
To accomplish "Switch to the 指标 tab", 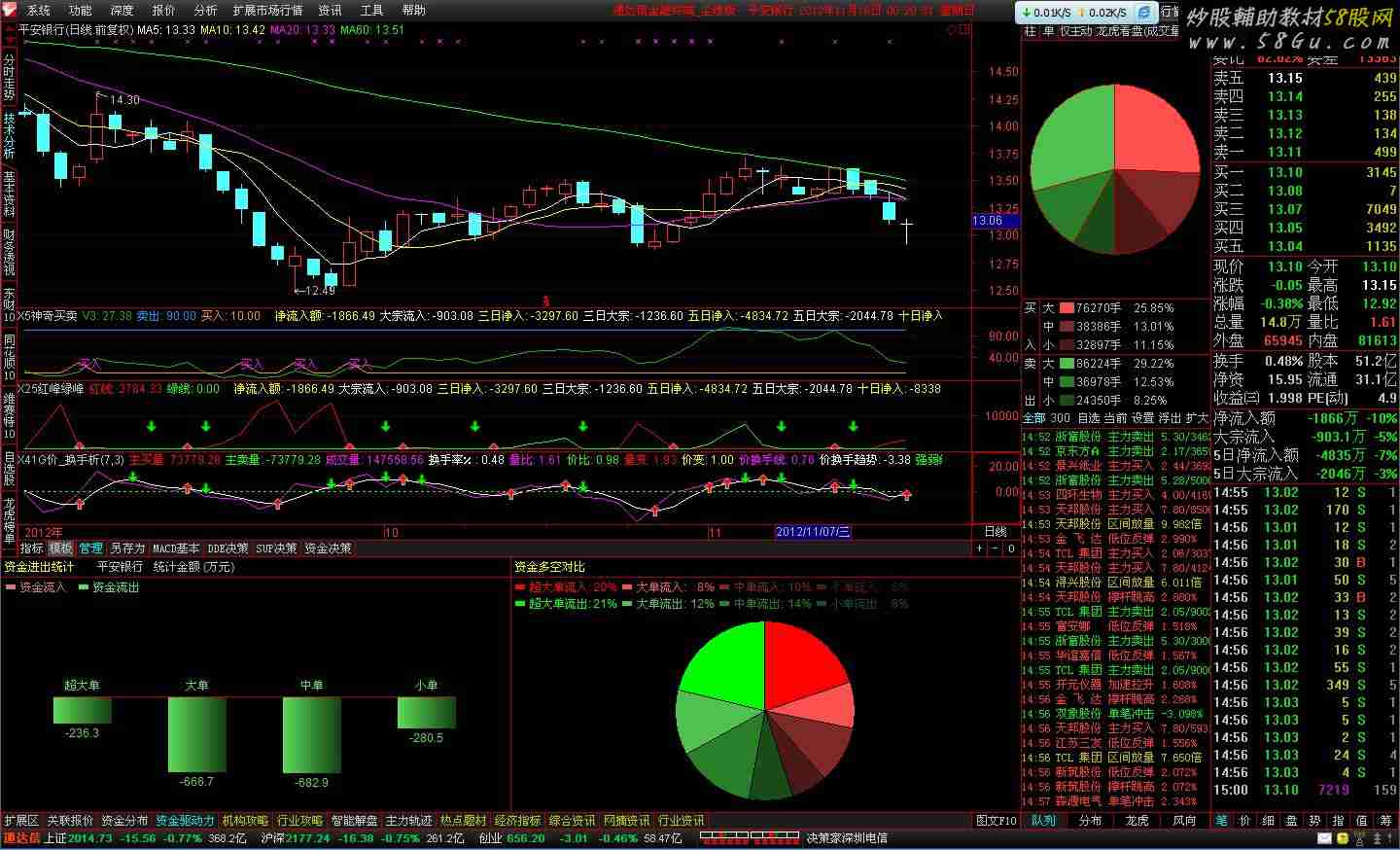I will pos(31,549).
